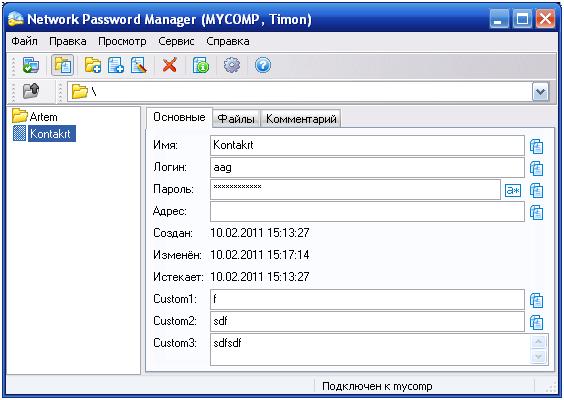Click status bar text Подключен к mycomp

point(377,386)
